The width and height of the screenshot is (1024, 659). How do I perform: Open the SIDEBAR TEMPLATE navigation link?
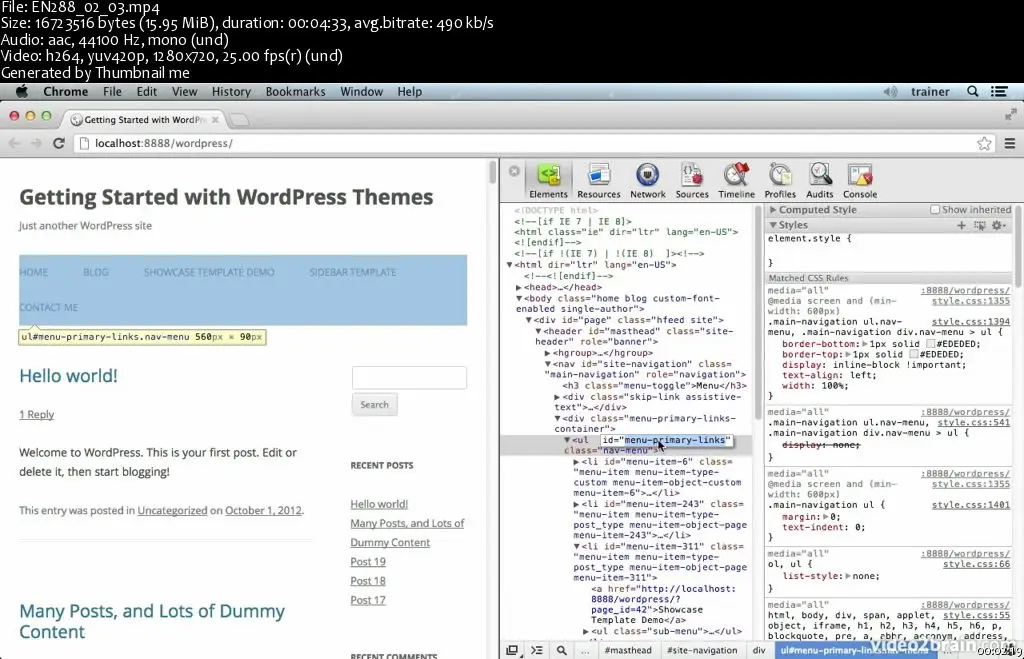click(x=353, y=272)
